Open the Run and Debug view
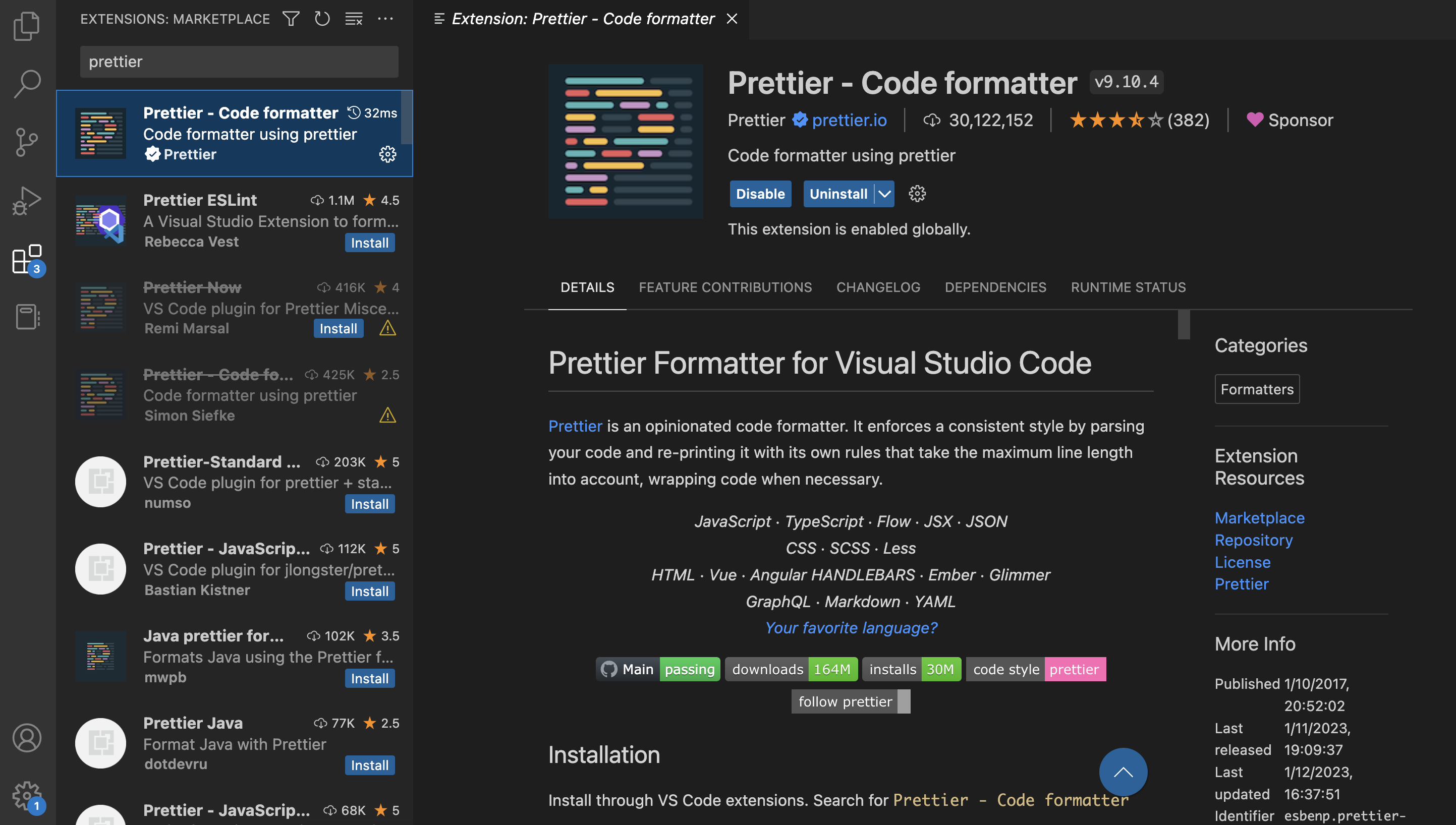Image resolution: width=1456 pixels, height=825 pixels. pos(27,200)
